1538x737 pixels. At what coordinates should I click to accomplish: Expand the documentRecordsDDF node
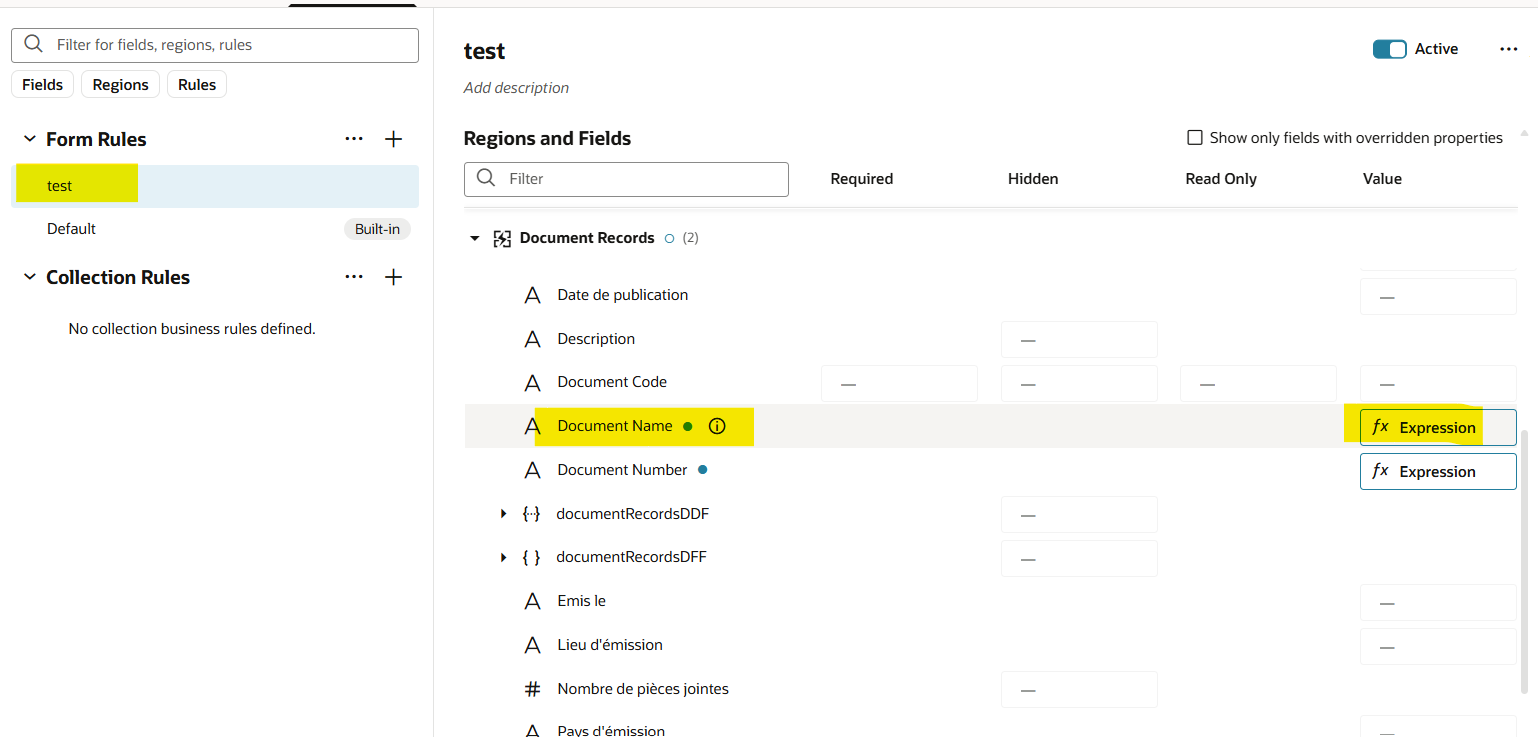pos(504,514)
